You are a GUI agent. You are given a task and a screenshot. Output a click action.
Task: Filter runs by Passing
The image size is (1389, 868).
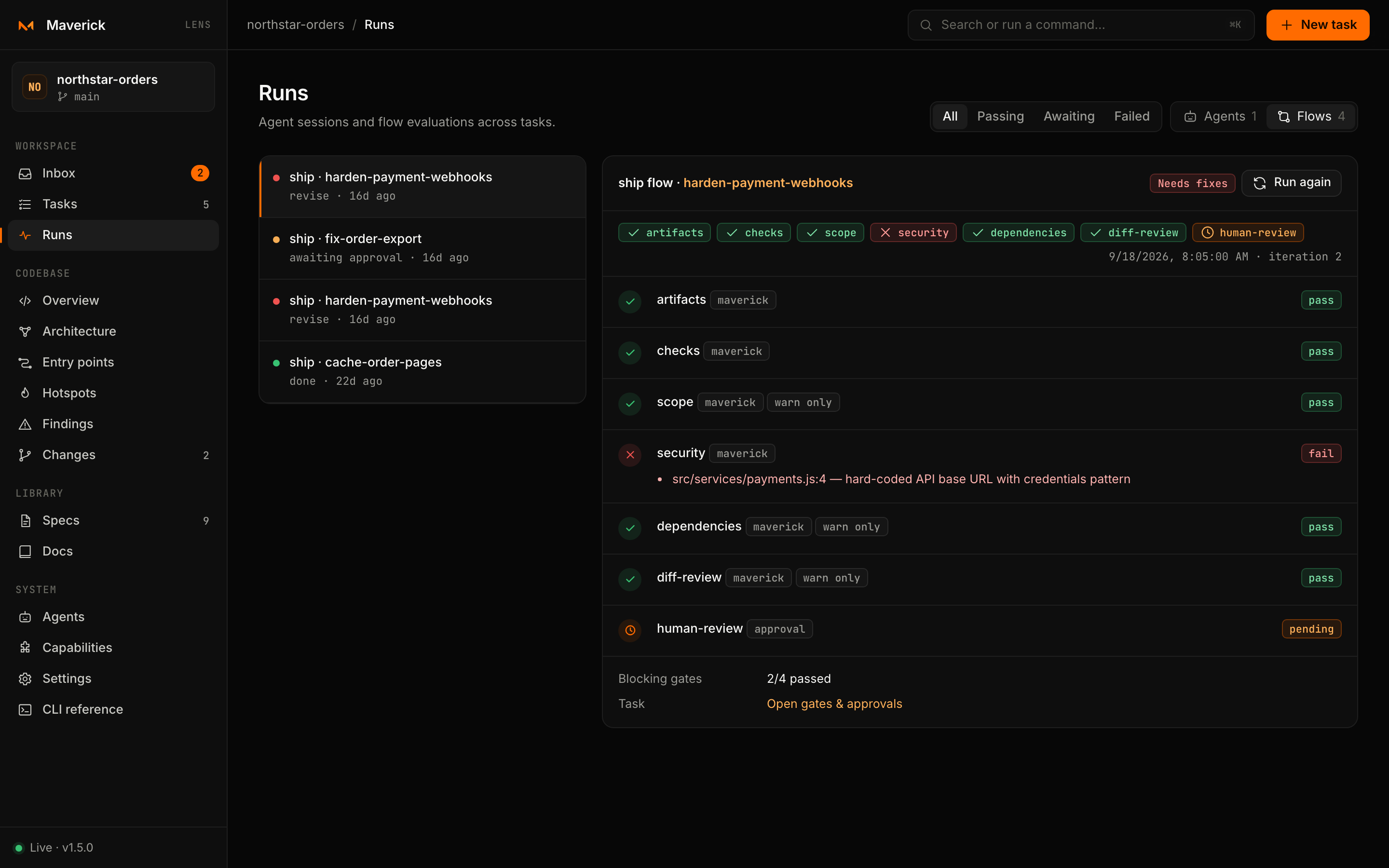click(x=1000, y=117)
